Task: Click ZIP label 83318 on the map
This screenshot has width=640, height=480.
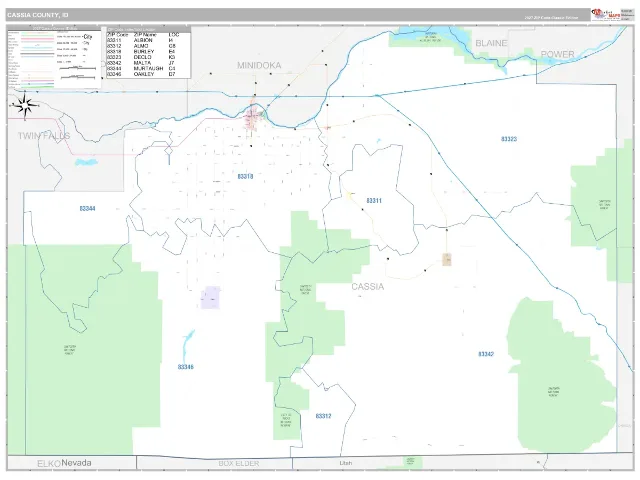Action: click(245, 176)
